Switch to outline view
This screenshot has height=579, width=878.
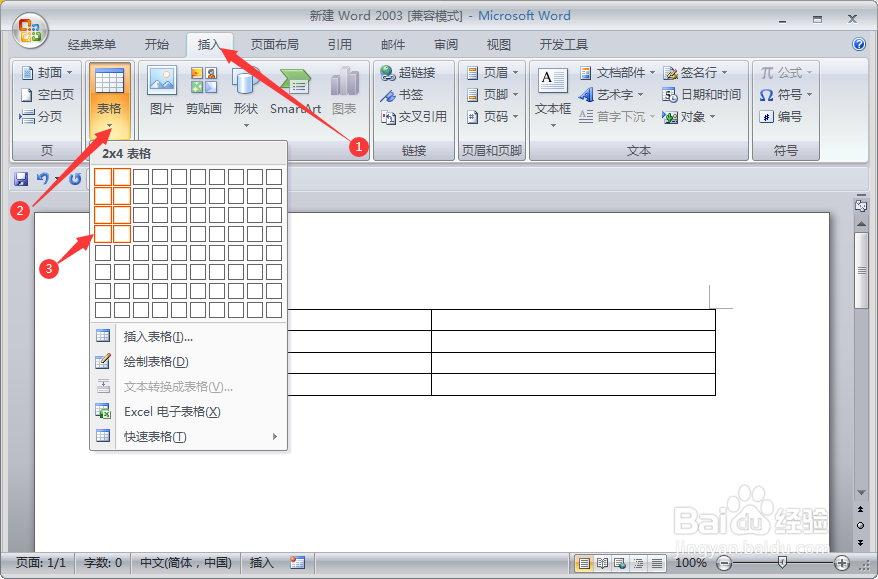(638, 563)
